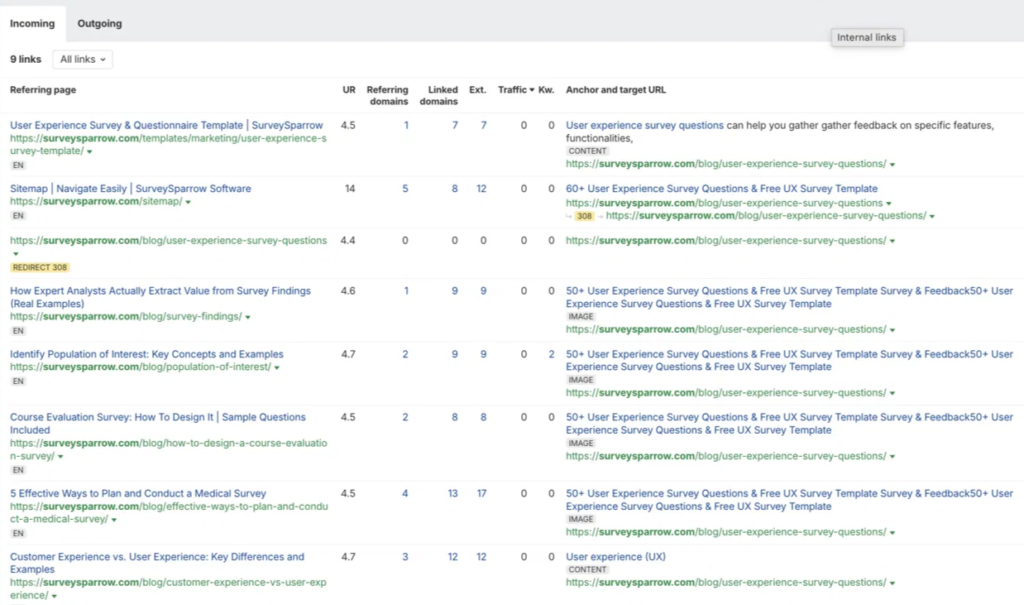This screenshot has height=605, width=1024.
Task: Click the EN language tag under Sitemap URL
Action: 18,216
